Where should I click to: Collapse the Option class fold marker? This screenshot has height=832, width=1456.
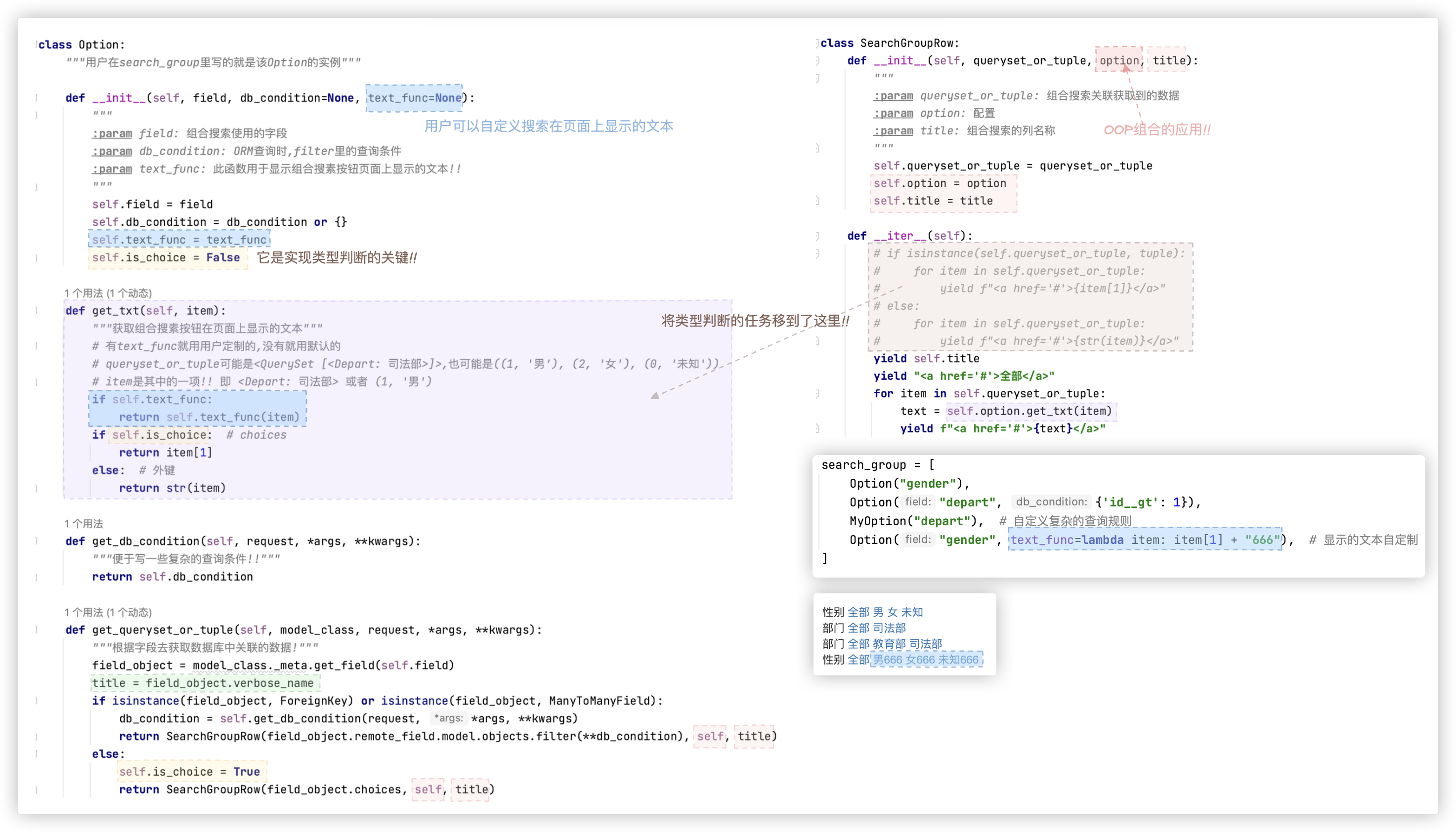pyautogui.click(x=37, y=44)
